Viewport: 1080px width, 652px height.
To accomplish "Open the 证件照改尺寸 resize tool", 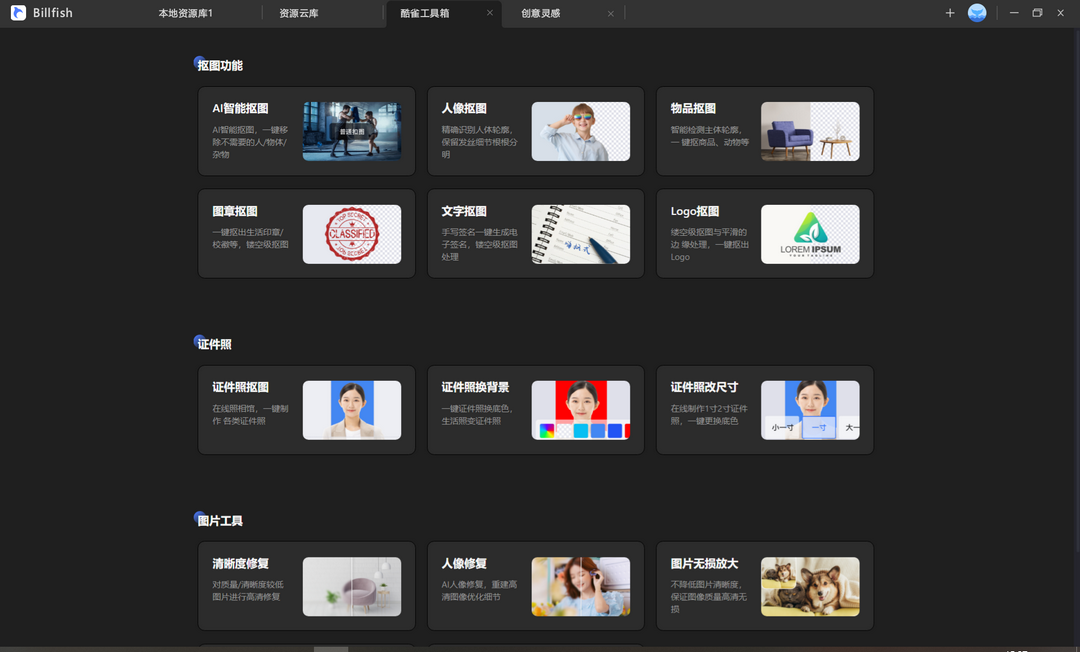I will (764, 409).
